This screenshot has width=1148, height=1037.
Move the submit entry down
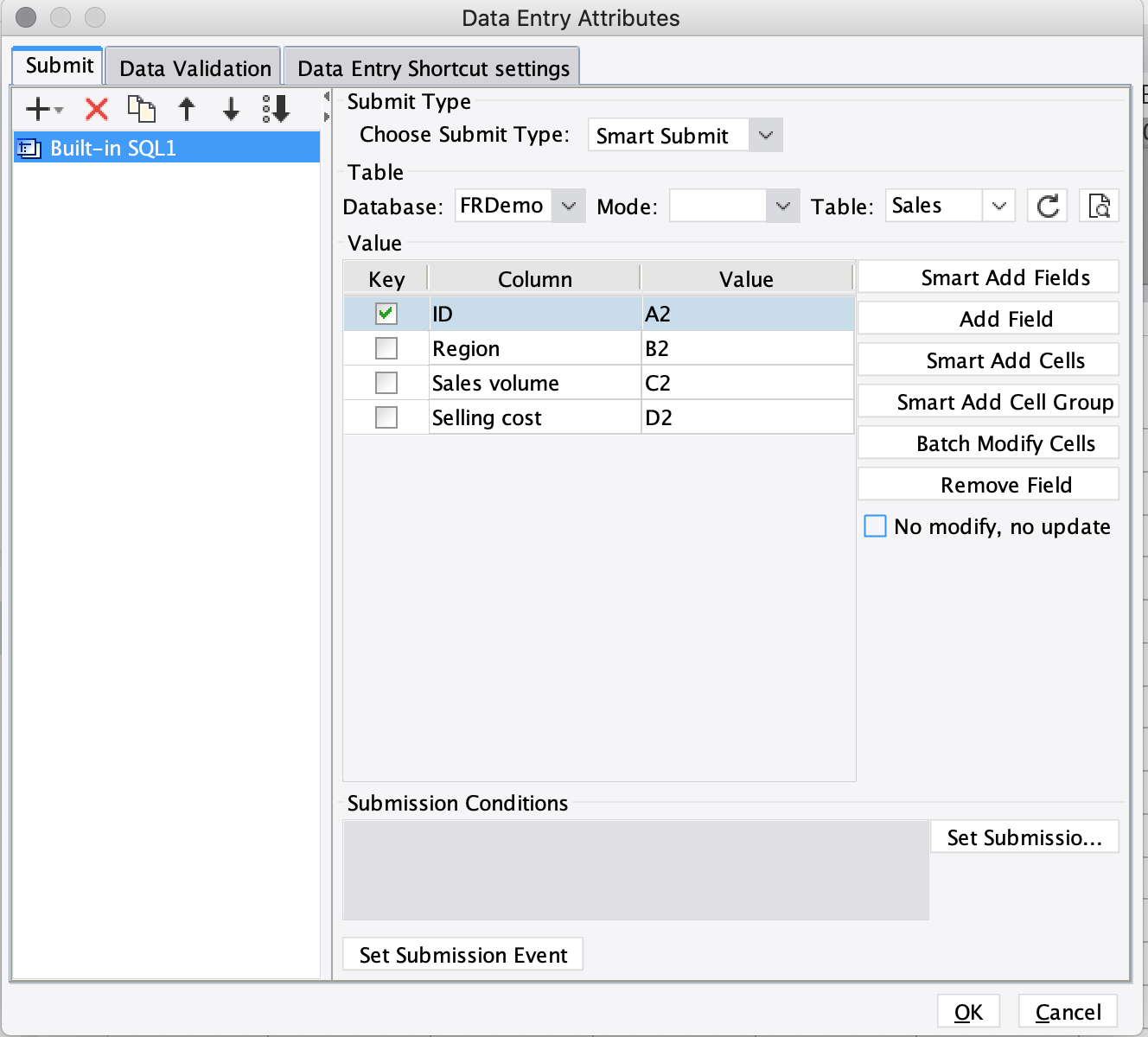pyautogui.click(x=229, y=108)
